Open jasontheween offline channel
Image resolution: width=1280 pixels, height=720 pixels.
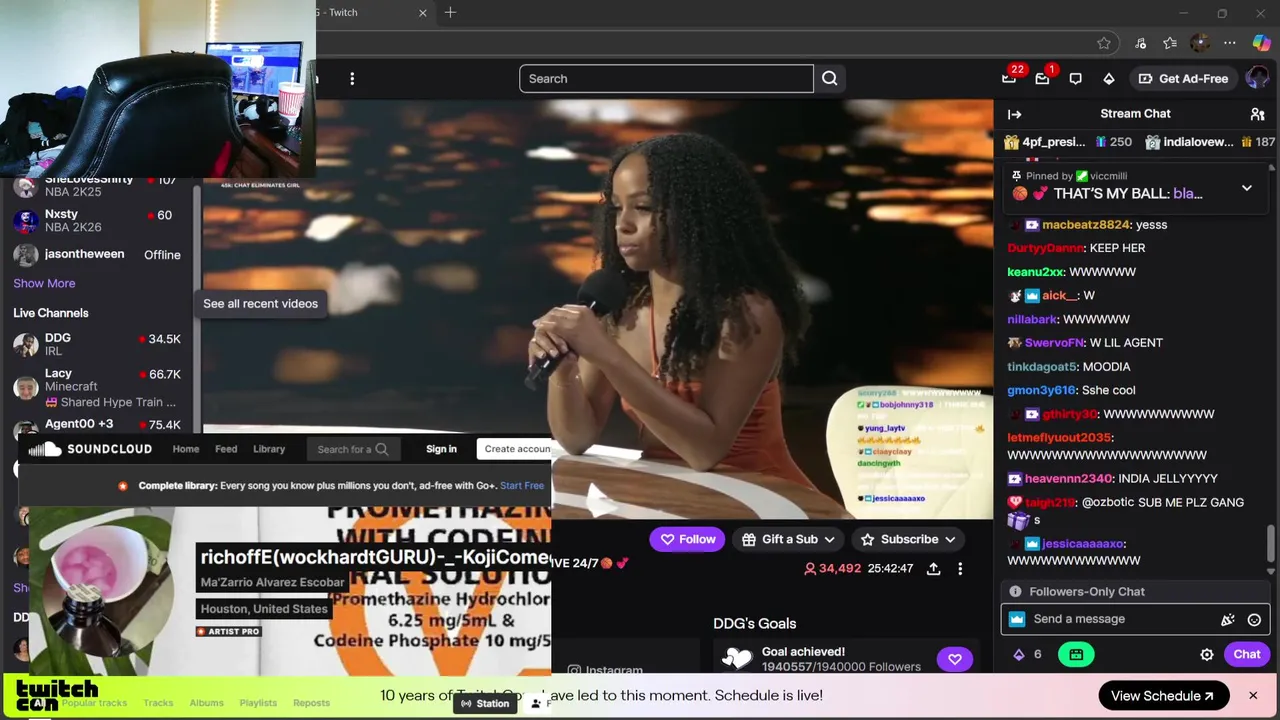[97, 254]
